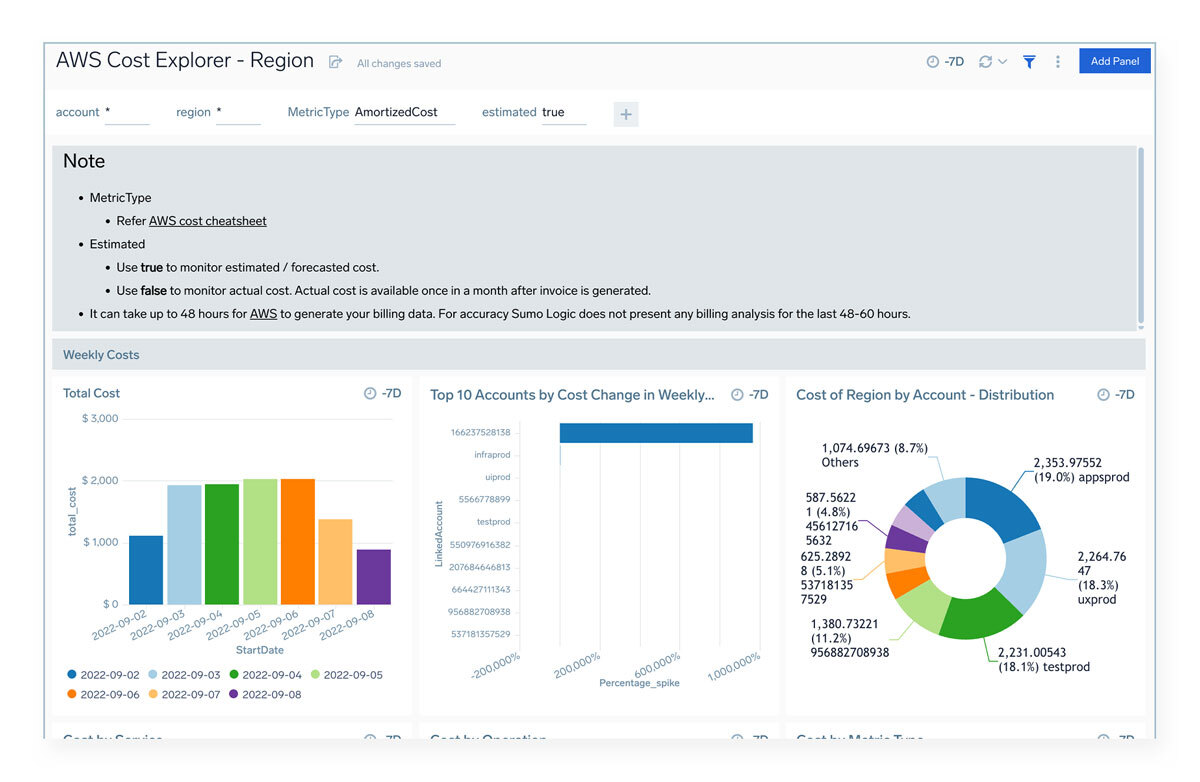
Task: Click the refresh icon in dashboard header
Action: 986,62
